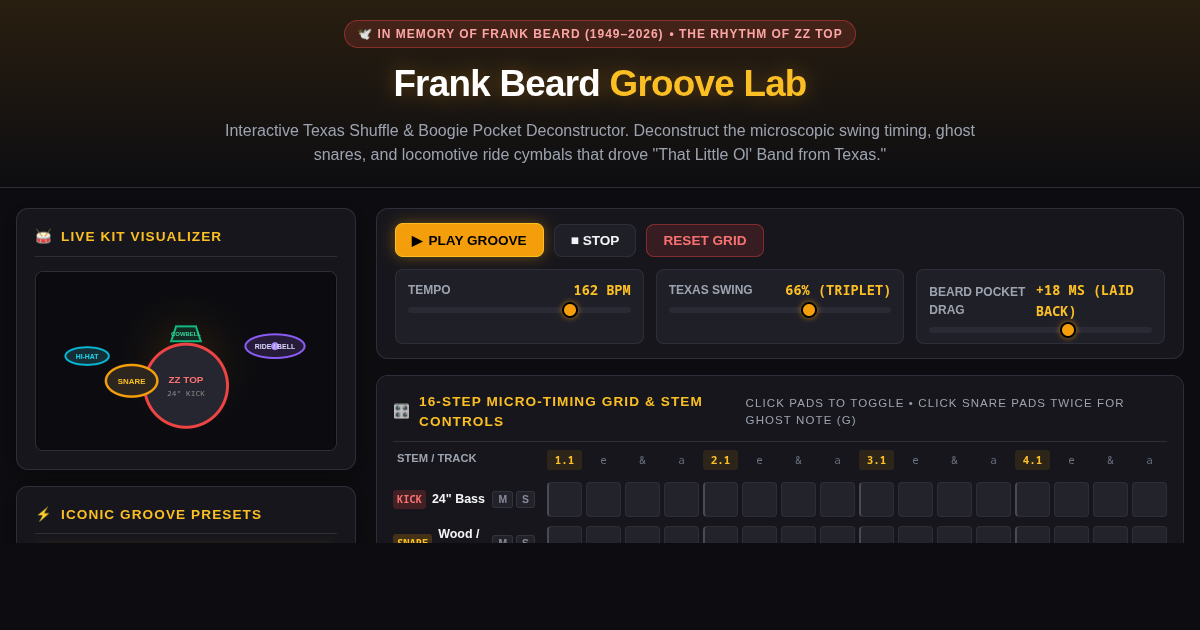Viewport: 1200px width, 630px height.
Task: Start playback with Play Groove
Action: 469,240
